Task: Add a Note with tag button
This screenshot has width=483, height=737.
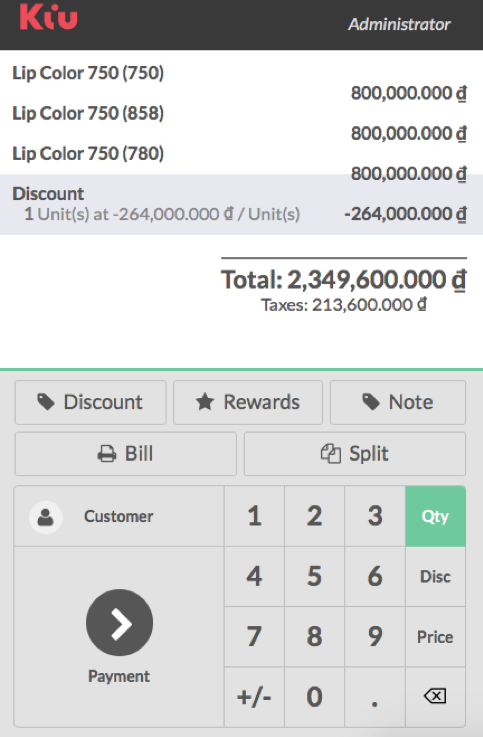Action: pos(397,402)
